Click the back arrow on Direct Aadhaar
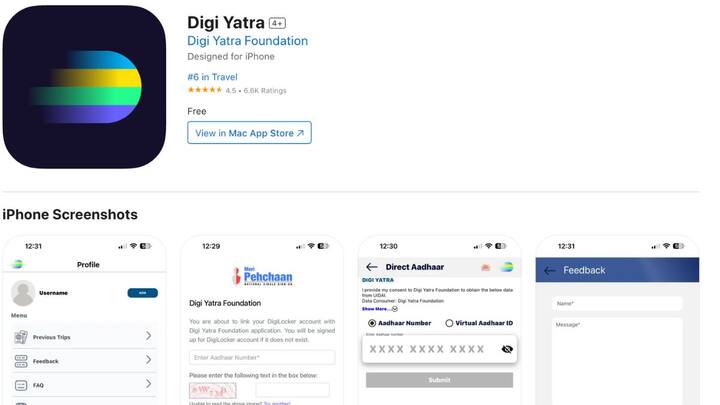The width and height of the screenshot is (720, 405). click(372, 267)
